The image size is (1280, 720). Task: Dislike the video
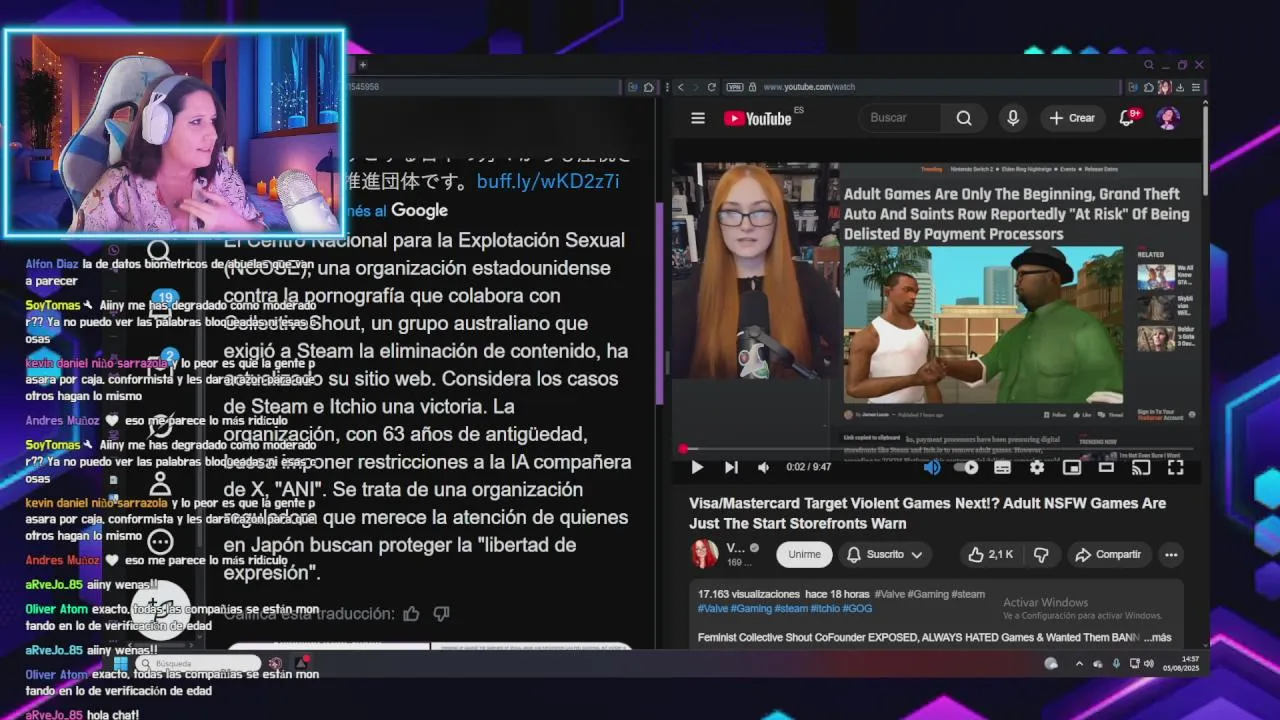(1041, 554)
